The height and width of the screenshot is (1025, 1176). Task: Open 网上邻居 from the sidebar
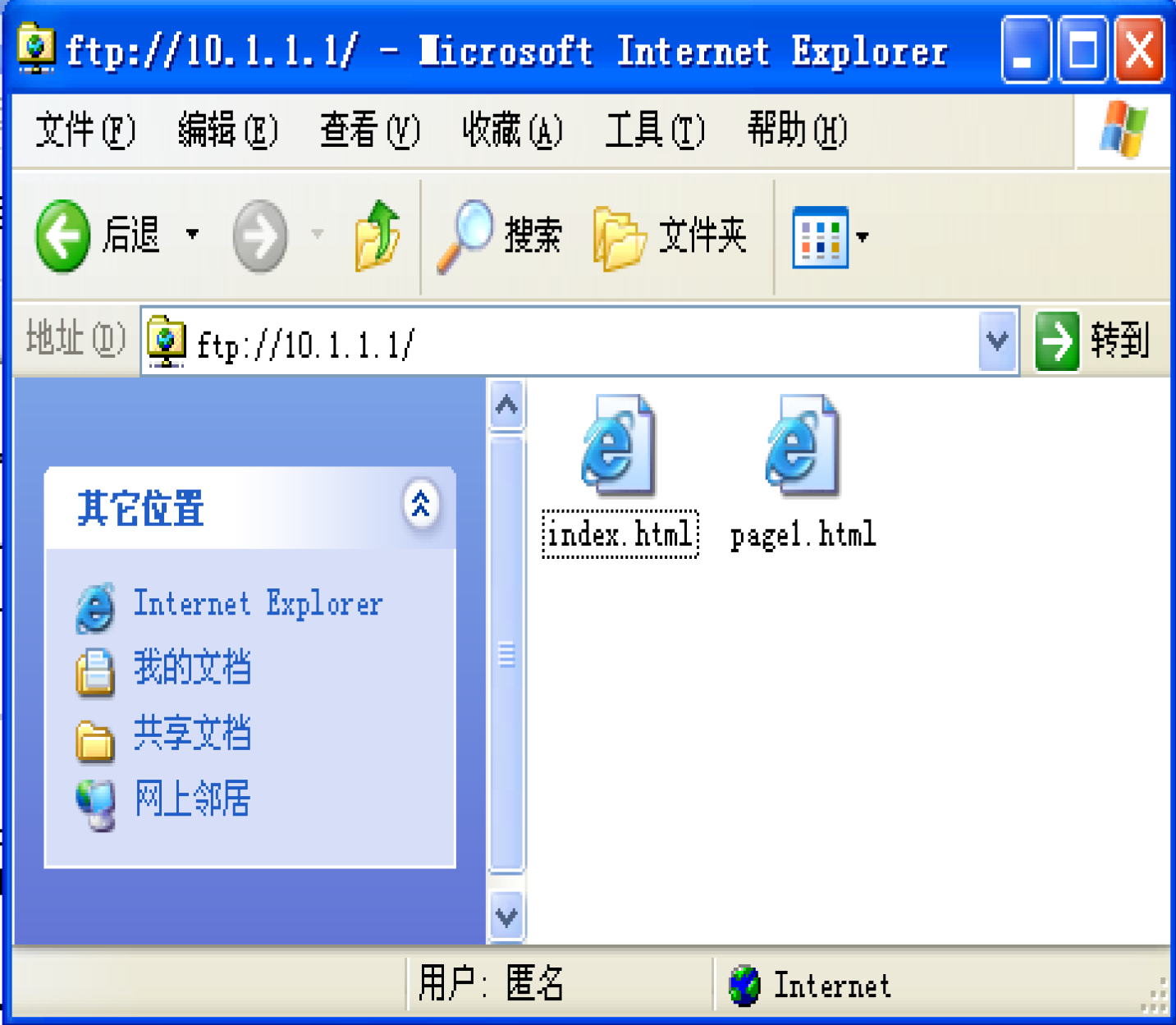(x=193, y=798)
